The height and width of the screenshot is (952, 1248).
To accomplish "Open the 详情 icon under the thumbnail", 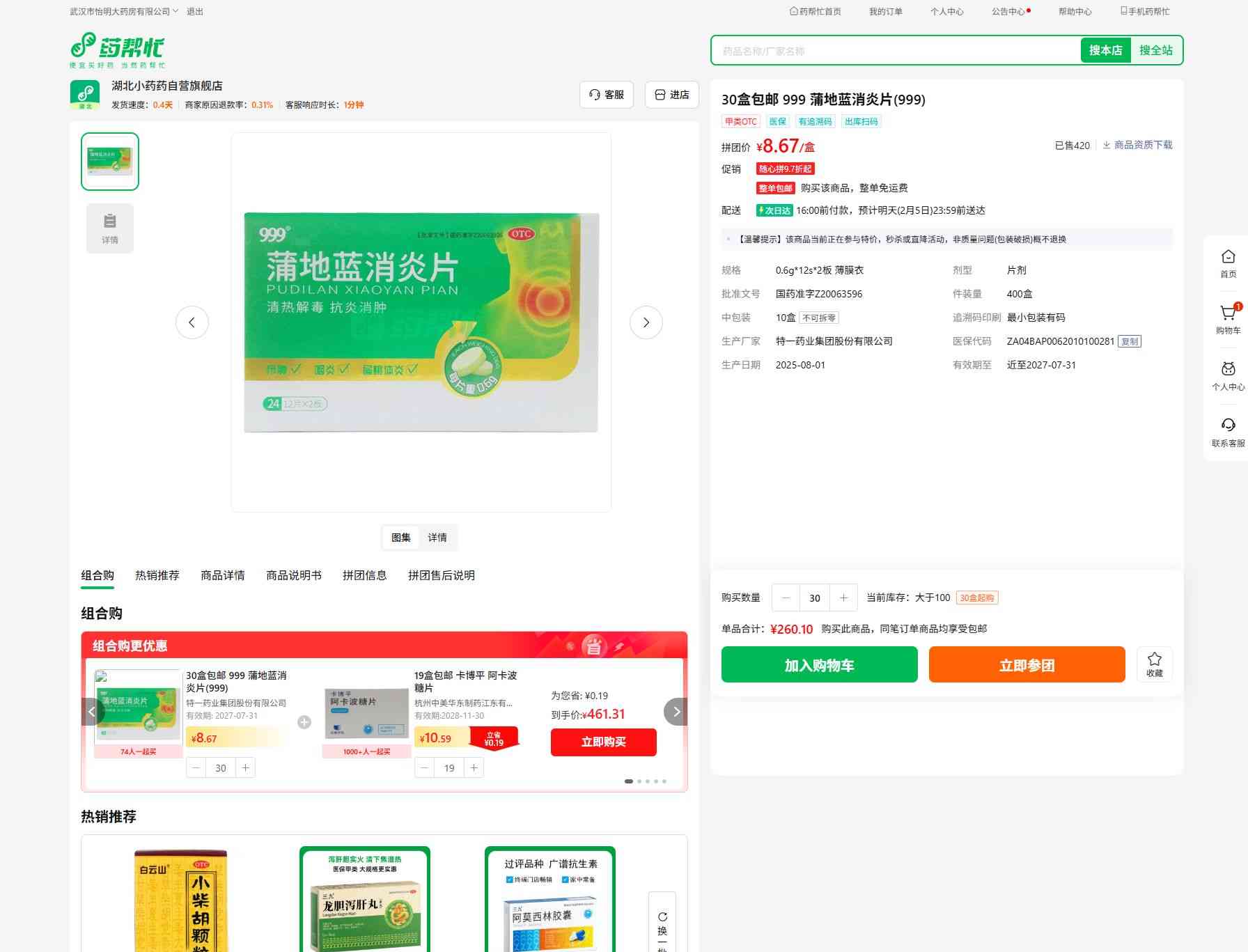I will [x=110, y=228].
